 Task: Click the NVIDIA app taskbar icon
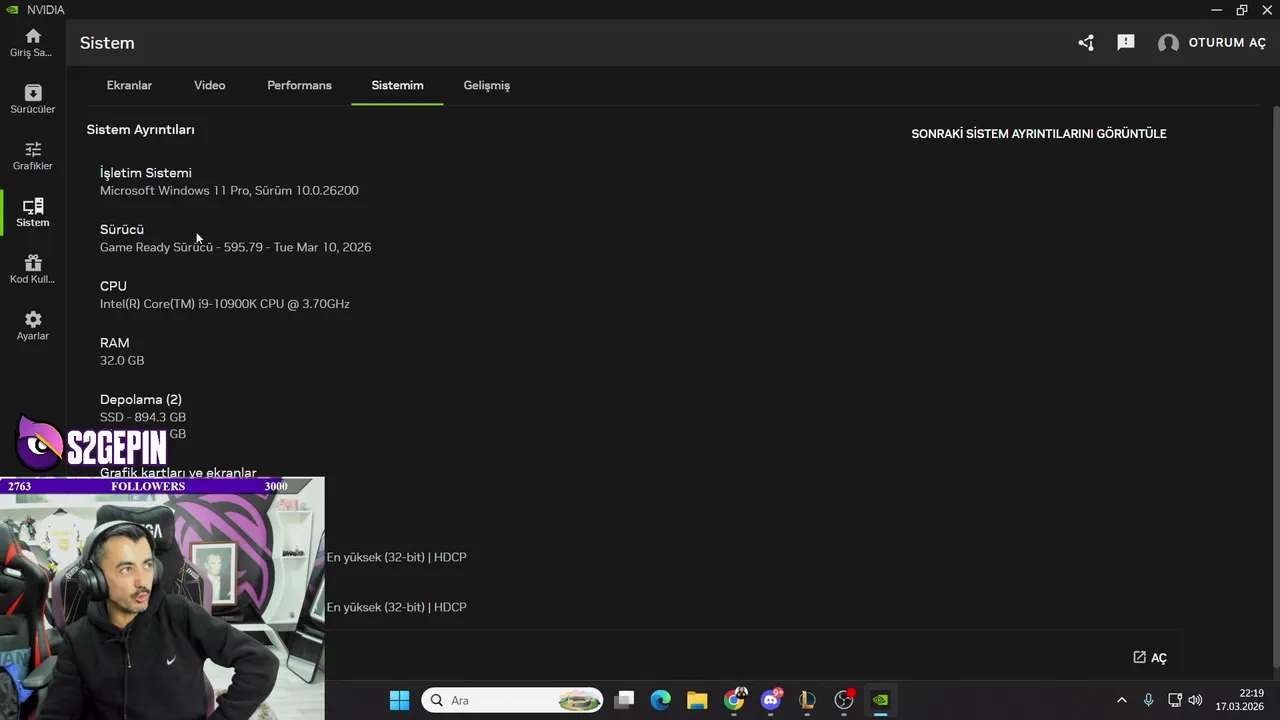point(880,700)
